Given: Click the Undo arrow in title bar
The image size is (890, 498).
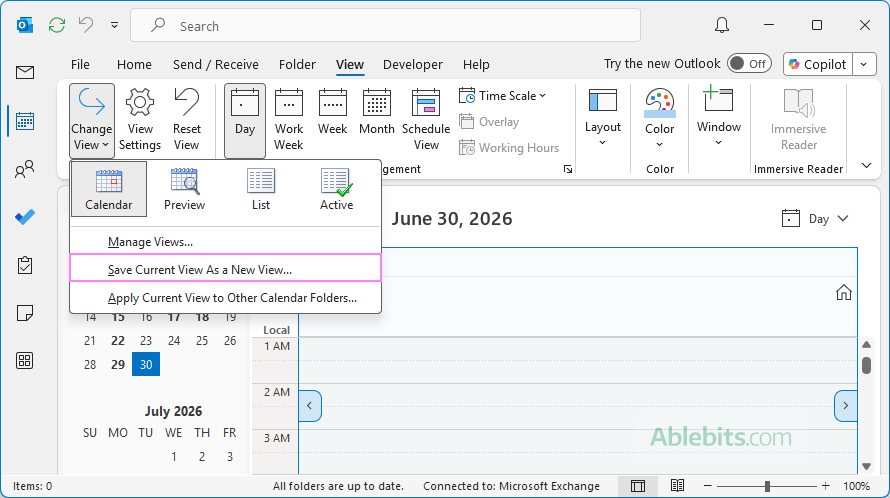Looking at the screenshot, I should [86, 25].
